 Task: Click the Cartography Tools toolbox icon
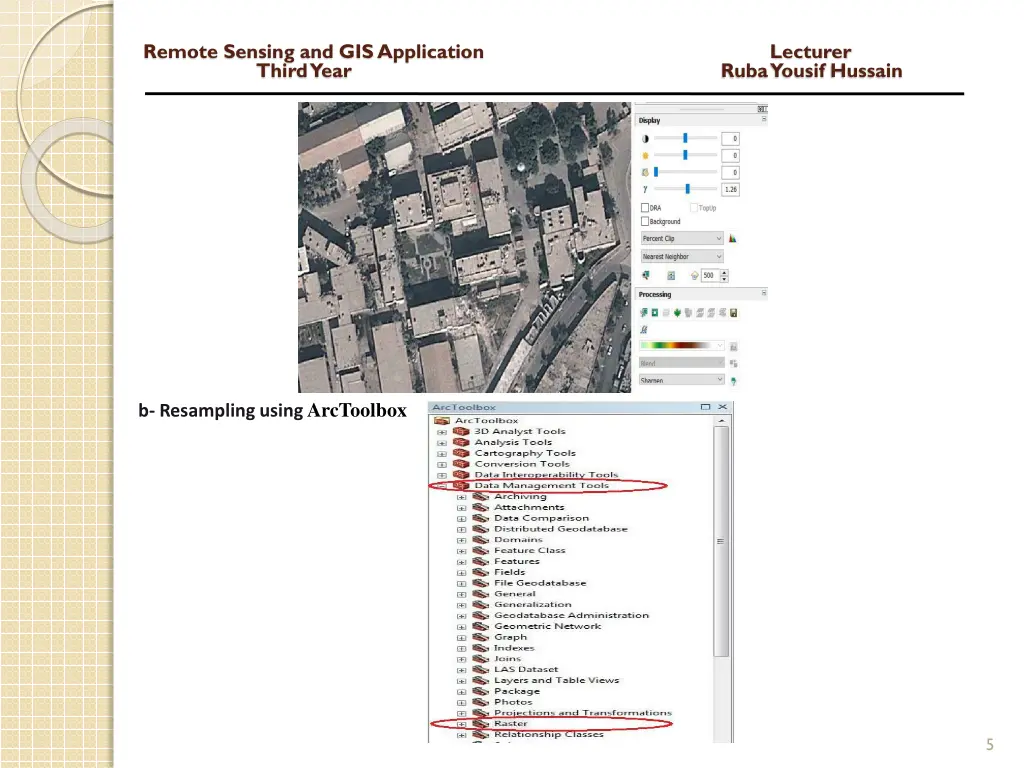tap(462, 453)
